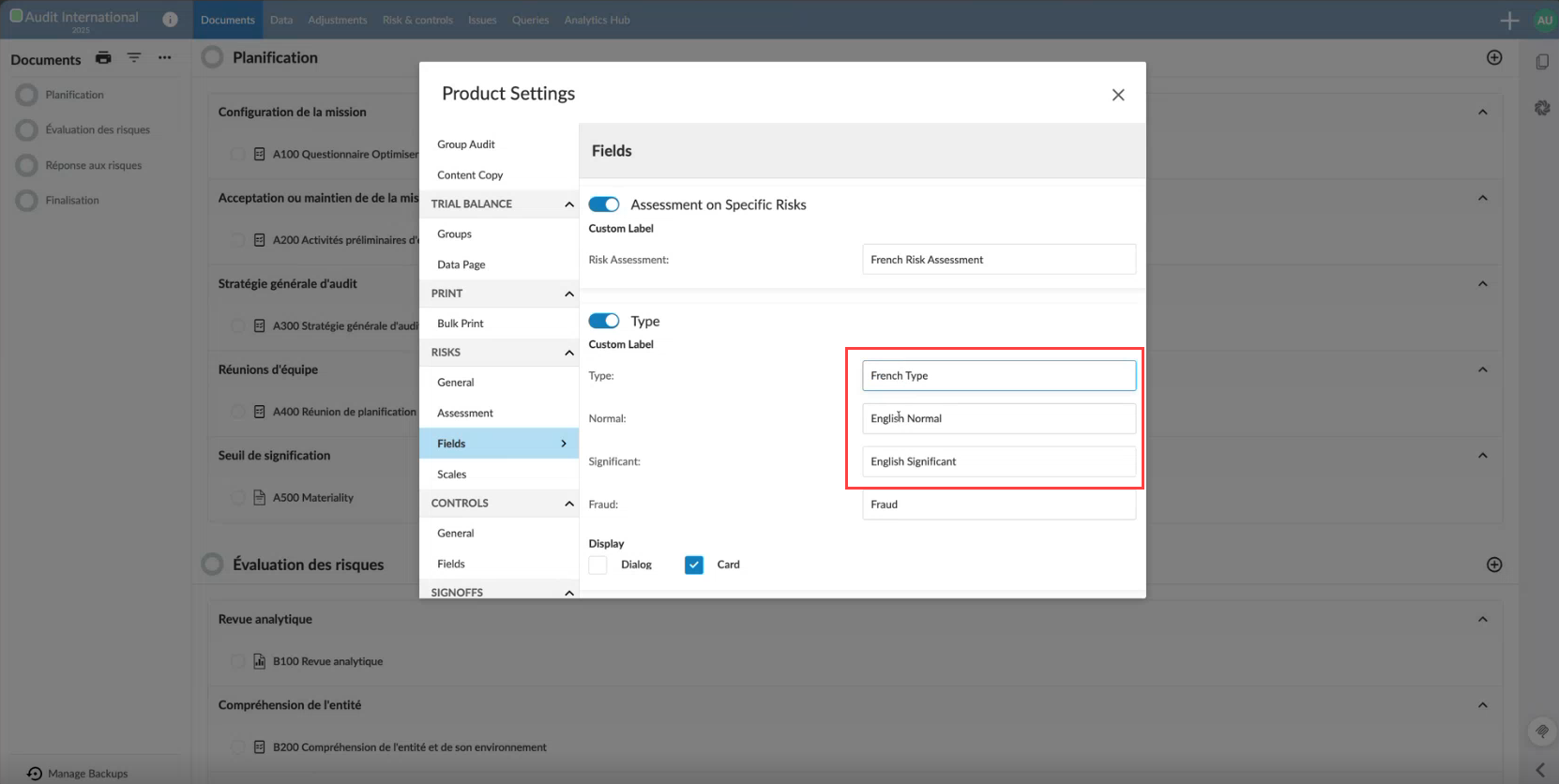Switch to the Data tab
The image size is (1559, 784).
281,20
